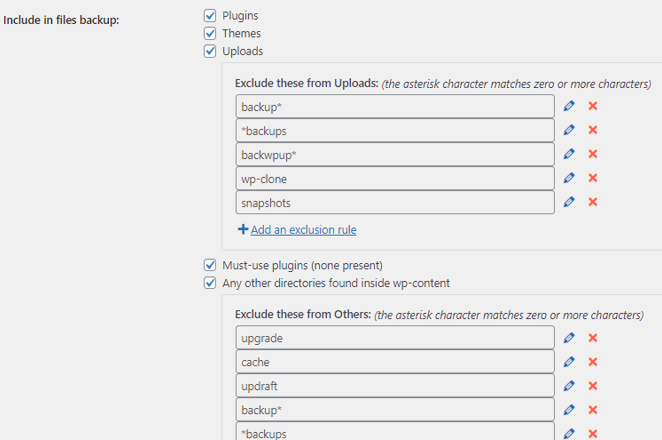Image resolution: width=662 pixels, height=440 pixels.
Task: Delete the snapshots exclusion rule
Action: coord(592,202)
